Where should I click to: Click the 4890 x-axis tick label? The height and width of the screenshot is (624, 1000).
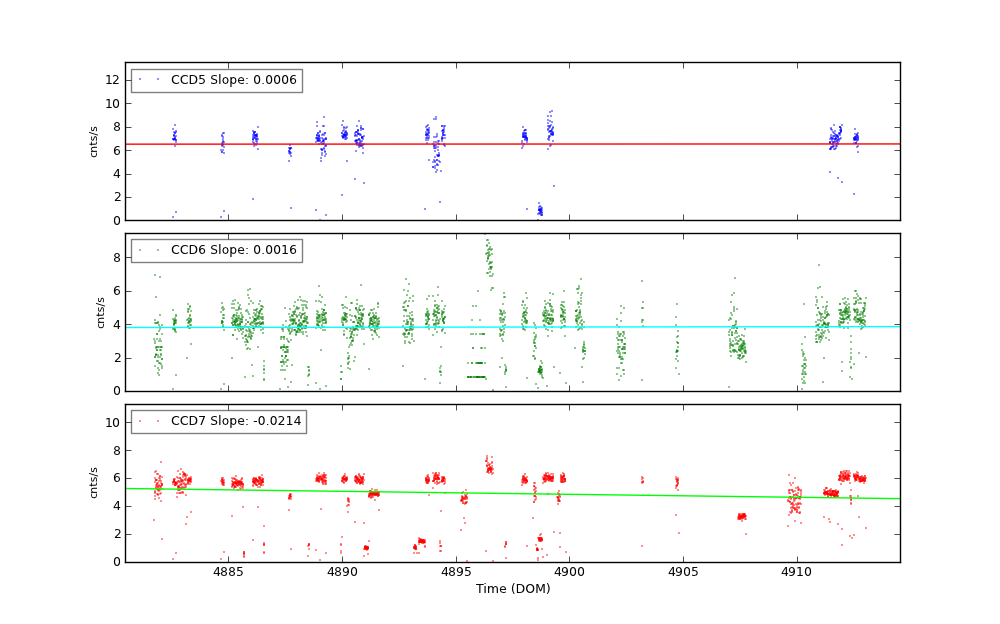342,573
